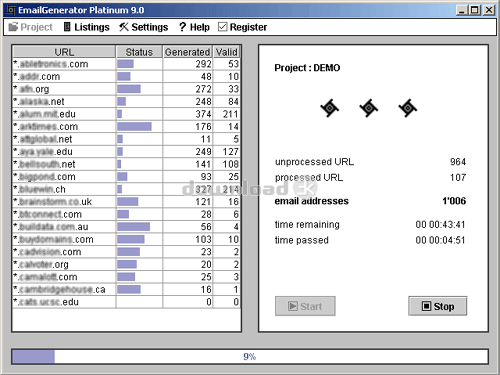Select the *.calvoter.org row
The image size is (500, 375).
[126, 264]
